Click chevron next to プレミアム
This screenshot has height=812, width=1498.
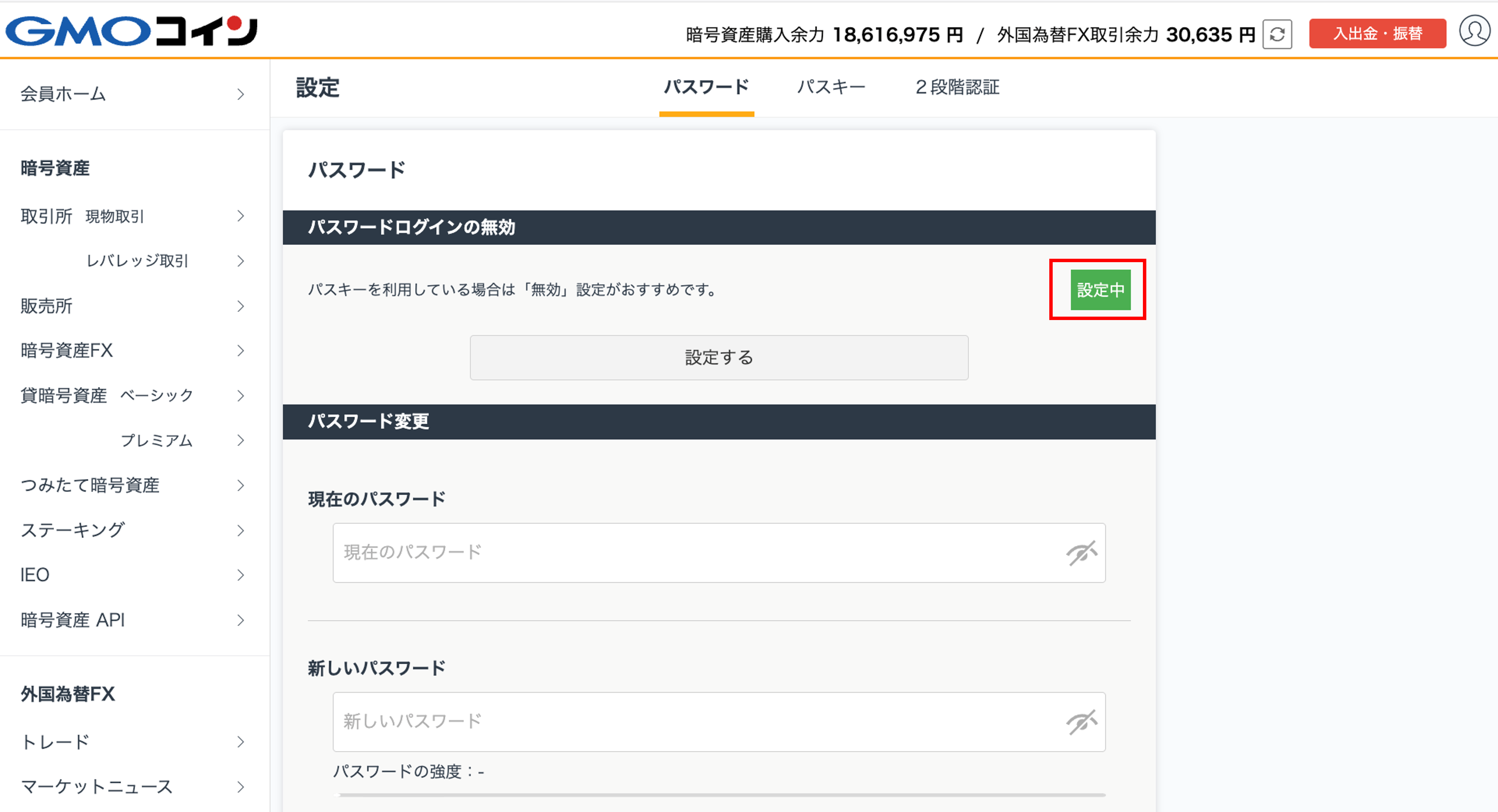pyautogui.click(x=241, y=440)
